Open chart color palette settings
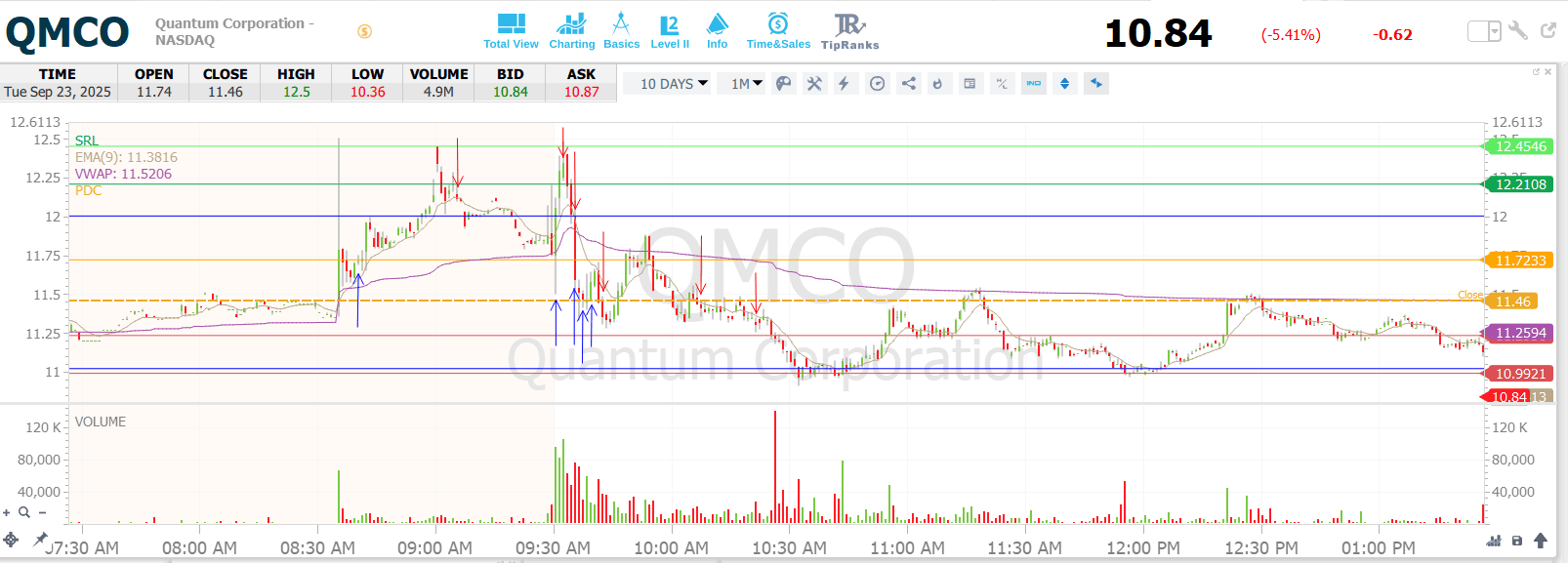Screen dimensions: 1568x563 tap(783, 84)
